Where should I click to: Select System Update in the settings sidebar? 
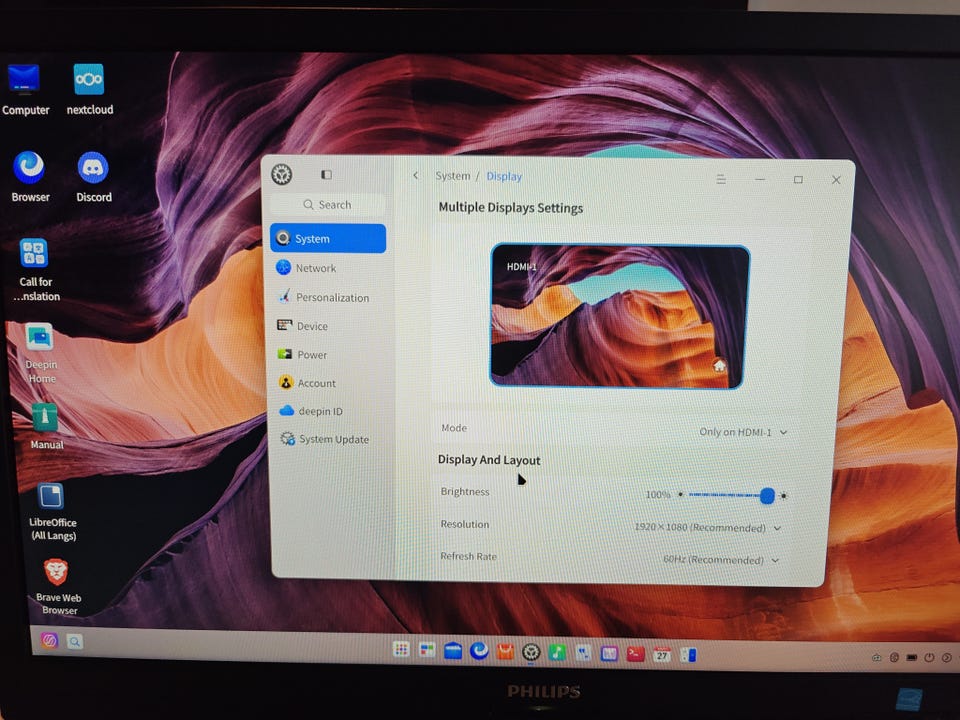(331, 439)
